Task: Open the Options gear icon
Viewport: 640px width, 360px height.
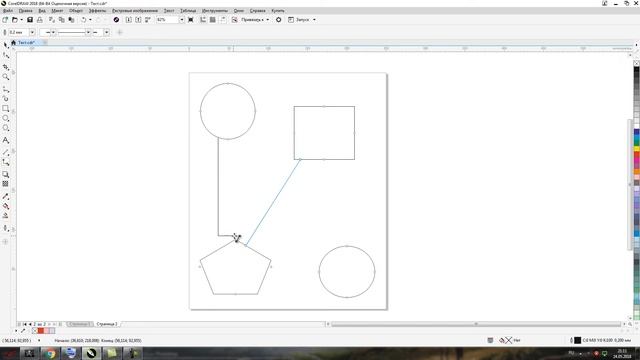Action: pyautogui.click(x=278, y=20)
